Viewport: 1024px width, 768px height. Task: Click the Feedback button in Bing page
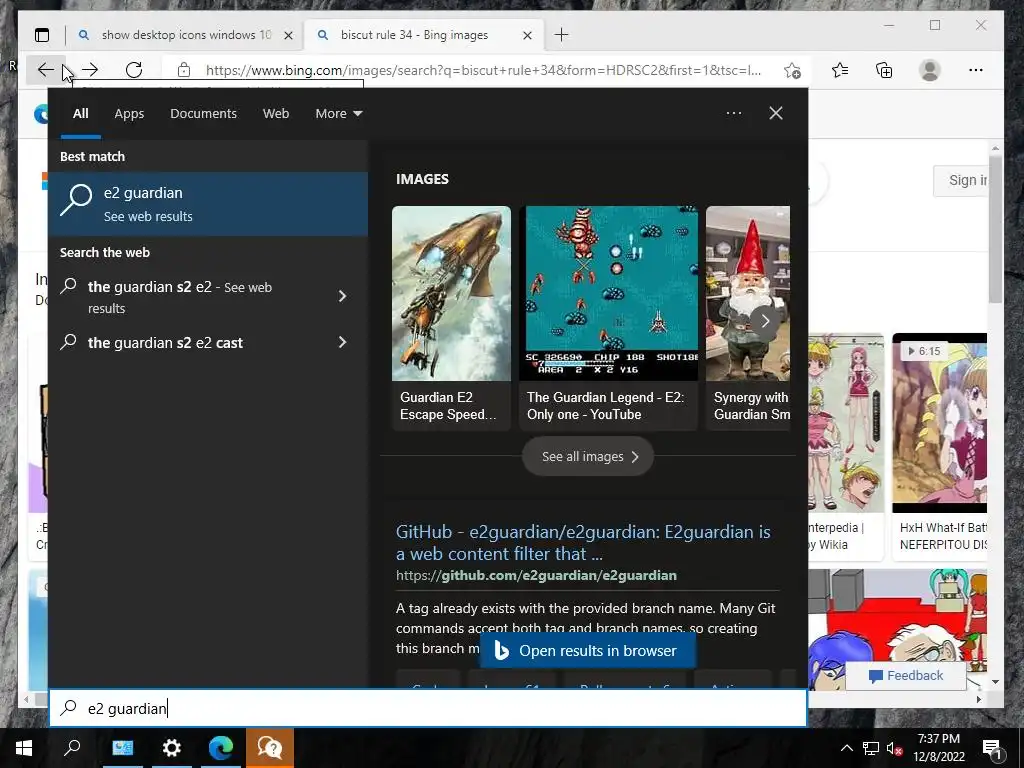[x=906, y=676]
